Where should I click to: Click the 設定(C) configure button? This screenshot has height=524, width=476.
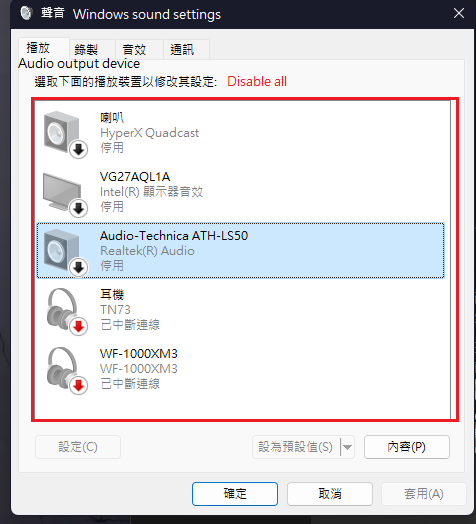point(78,447)
